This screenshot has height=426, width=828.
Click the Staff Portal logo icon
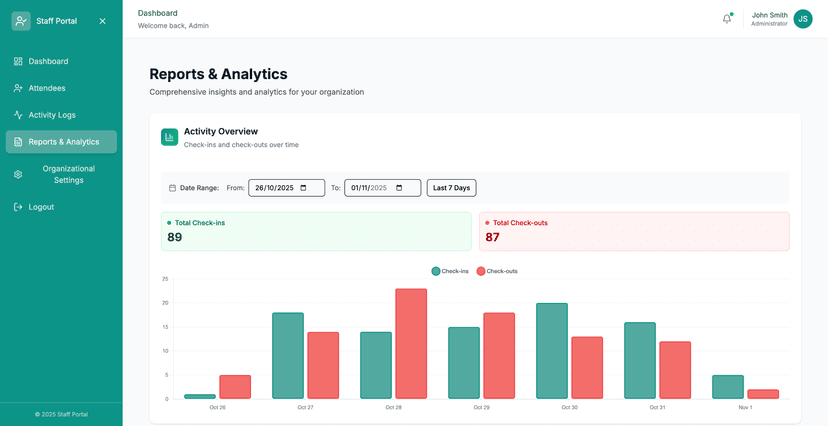(21, 21)
